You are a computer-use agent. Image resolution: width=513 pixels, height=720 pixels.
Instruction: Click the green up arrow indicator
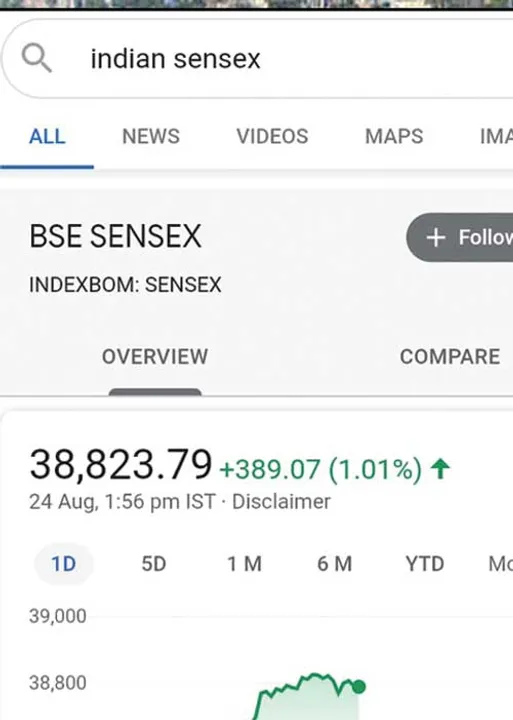[440, 469]
